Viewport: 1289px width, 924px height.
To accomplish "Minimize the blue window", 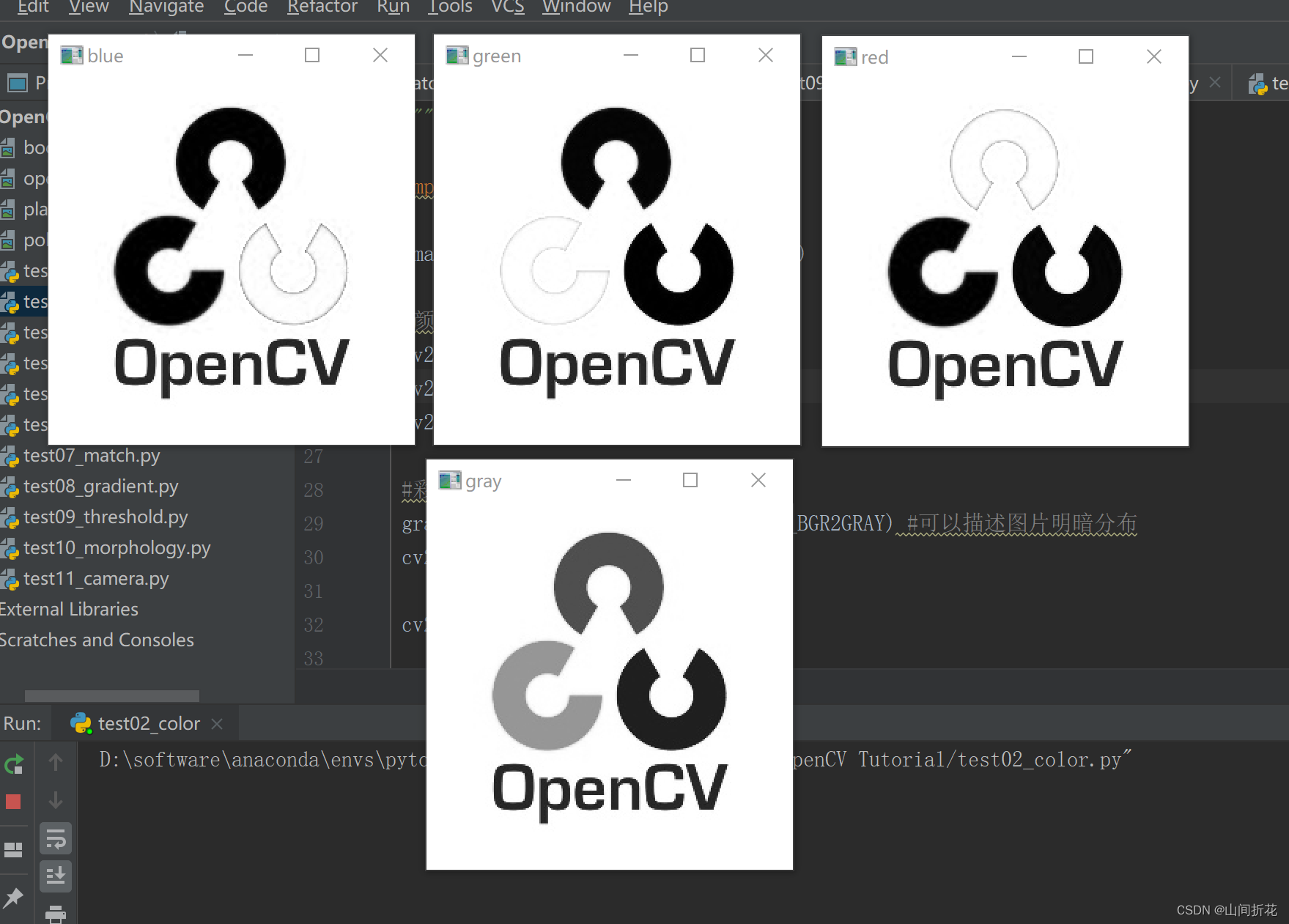I will 245,55.
